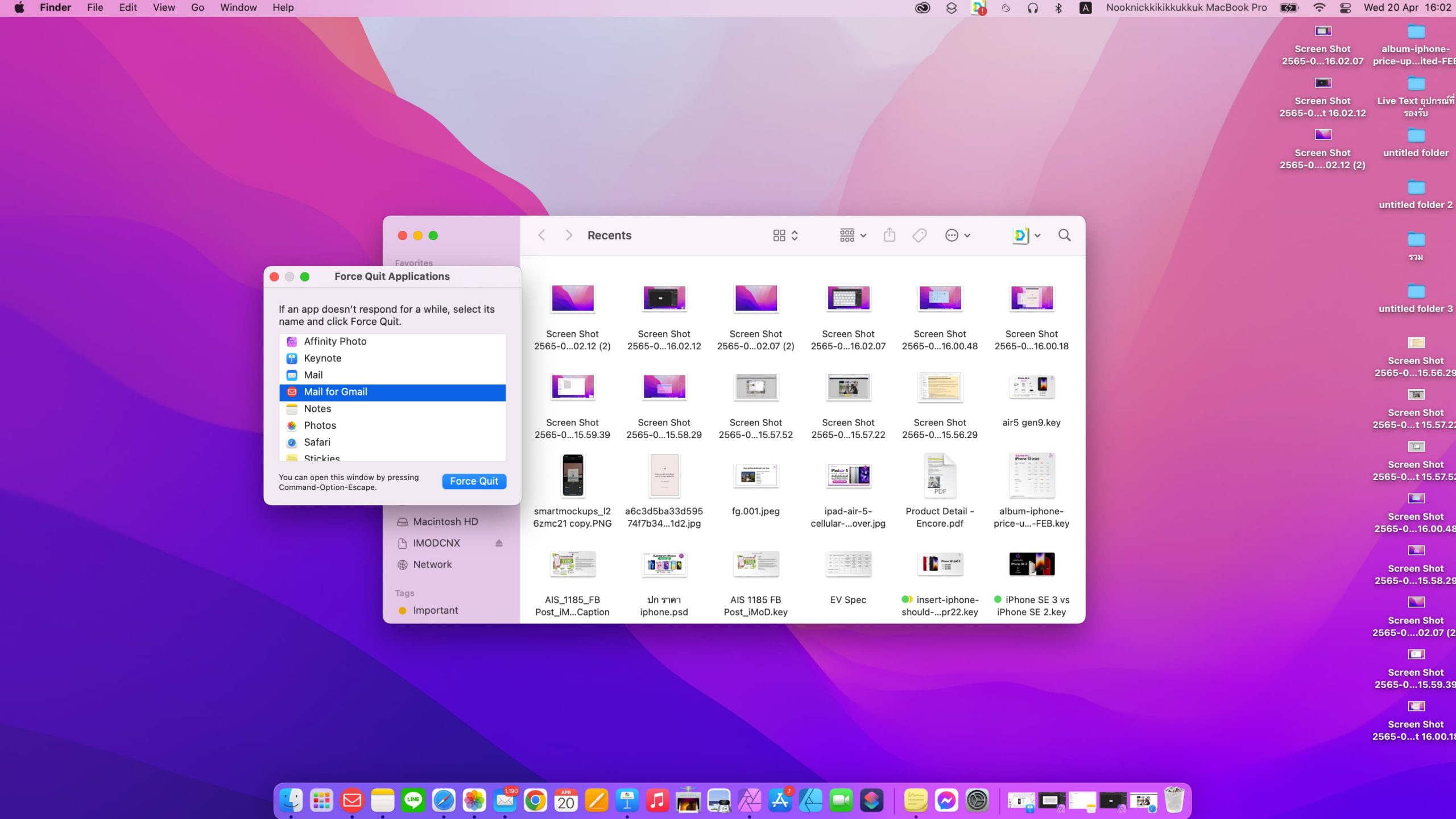Open Control Center in menu bar
The height and width of the screenshot is (819, 1456).
pyautogui.click(x=1345, y=8)
